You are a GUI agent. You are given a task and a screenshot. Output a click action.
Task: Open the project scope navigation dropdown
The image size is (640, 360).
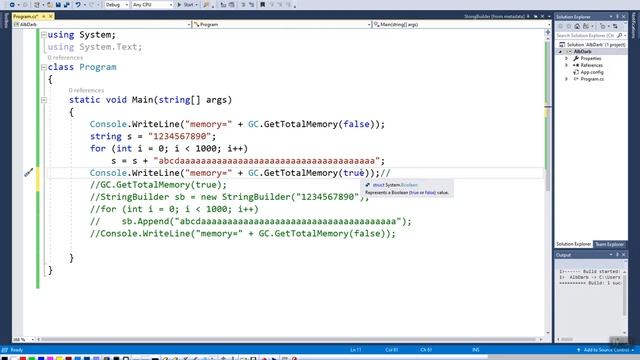(102, 24)
